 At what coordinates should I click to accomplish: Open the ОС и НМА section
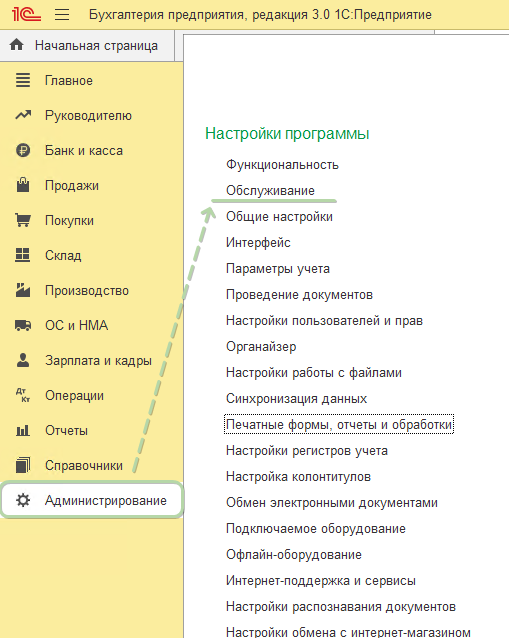tap(76, 326)
